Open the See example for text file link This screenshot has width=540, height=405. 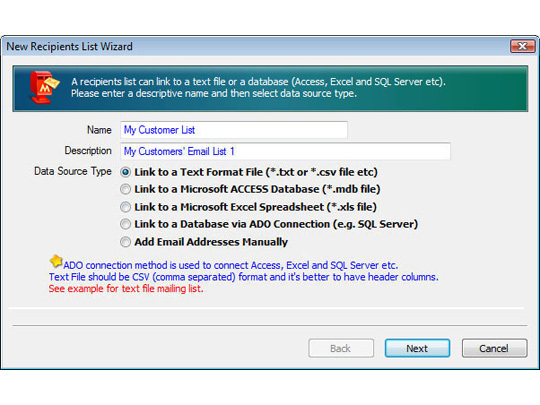click(126, 289)
